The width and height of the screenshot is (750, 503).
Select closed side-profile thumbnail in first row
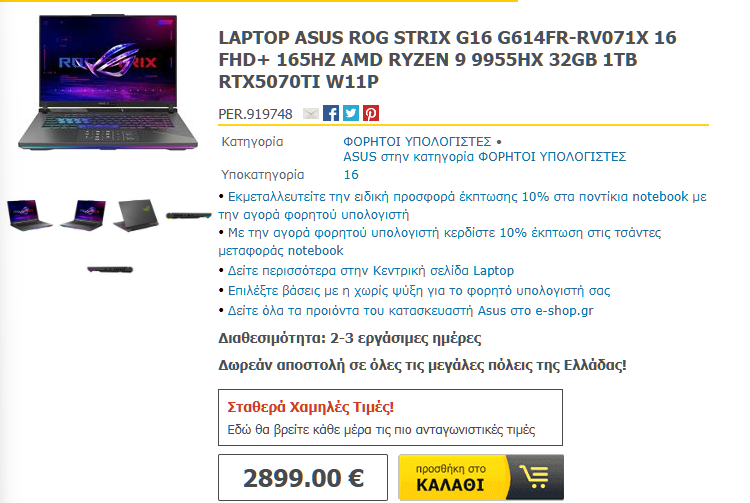pyautogui.click(x=189, y=216)
